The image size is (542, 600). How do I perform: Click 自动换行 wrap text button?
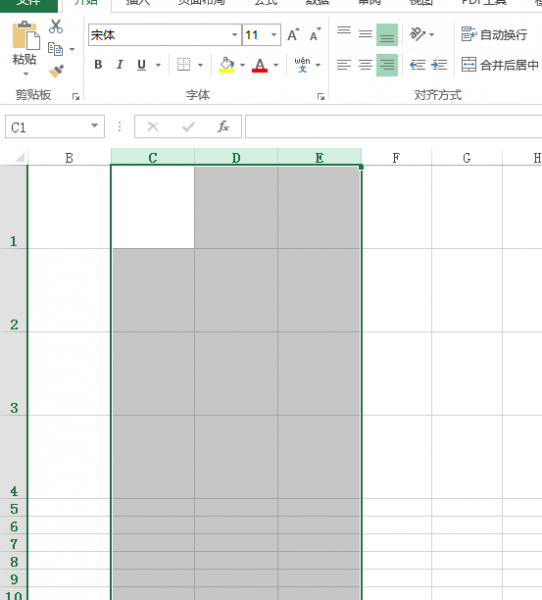click(494, 35)
